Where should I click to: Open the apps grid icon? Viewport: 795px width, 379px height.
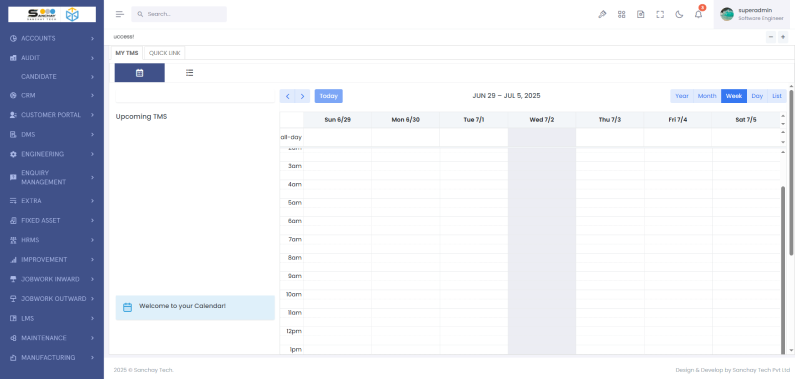(x=622, y=14)
